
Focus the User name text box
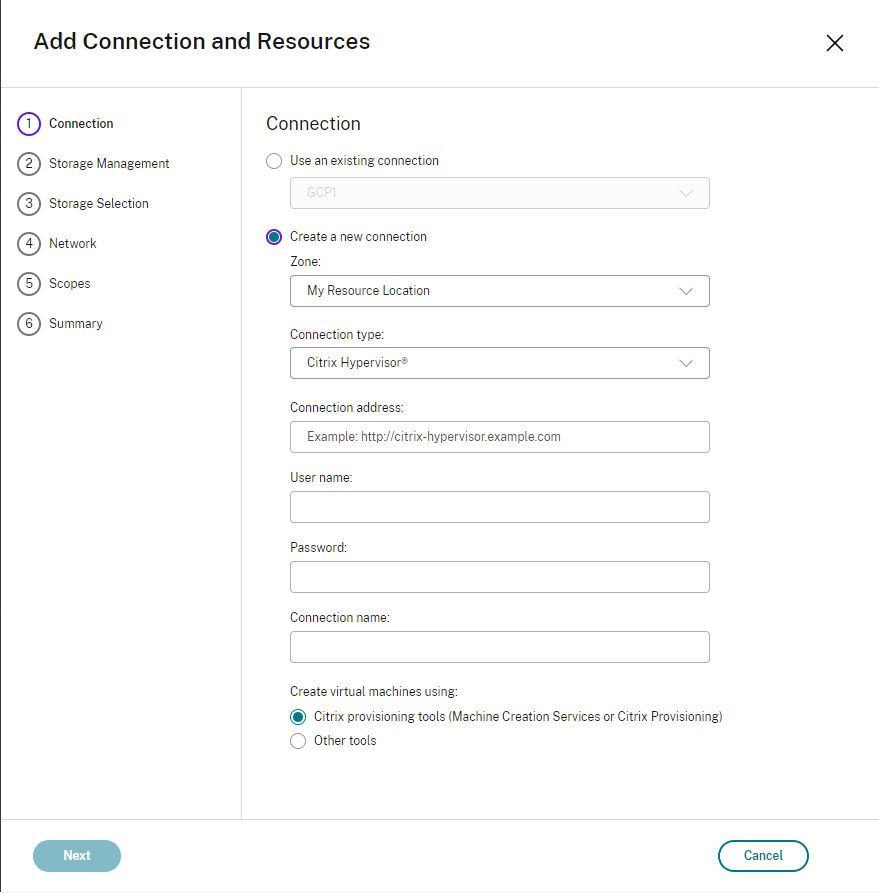[499, 507]
